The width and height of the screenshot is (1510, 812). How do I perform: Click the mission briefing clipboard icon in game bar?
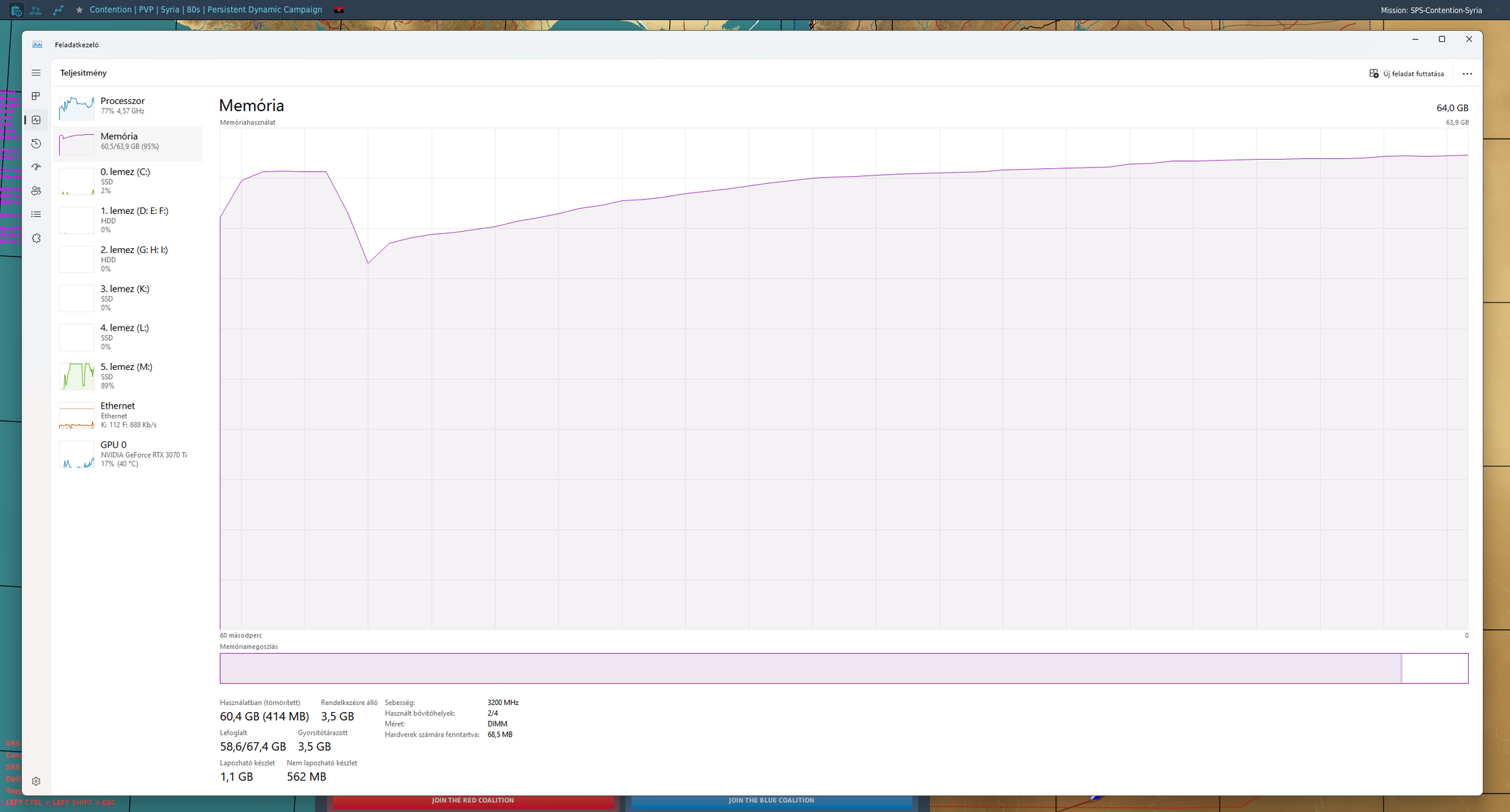(x=16, y=10)
